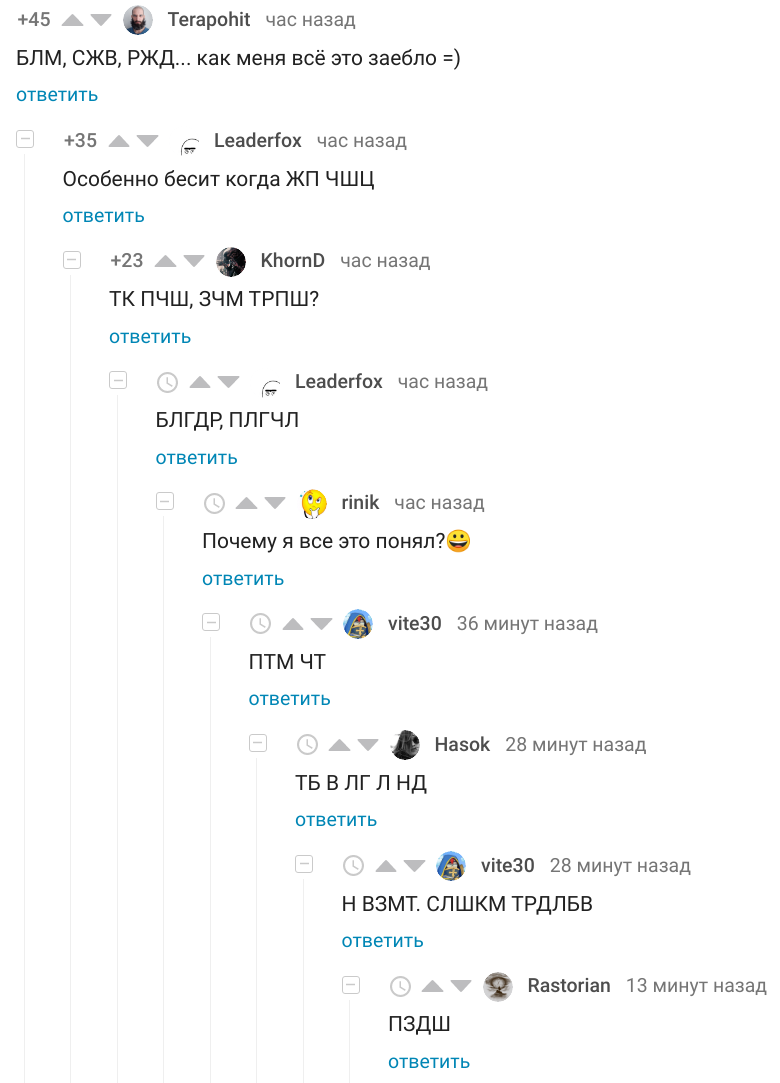Collapse KhornD's comment branch
The image size is (780, 1083).
[x=72, y=260]
